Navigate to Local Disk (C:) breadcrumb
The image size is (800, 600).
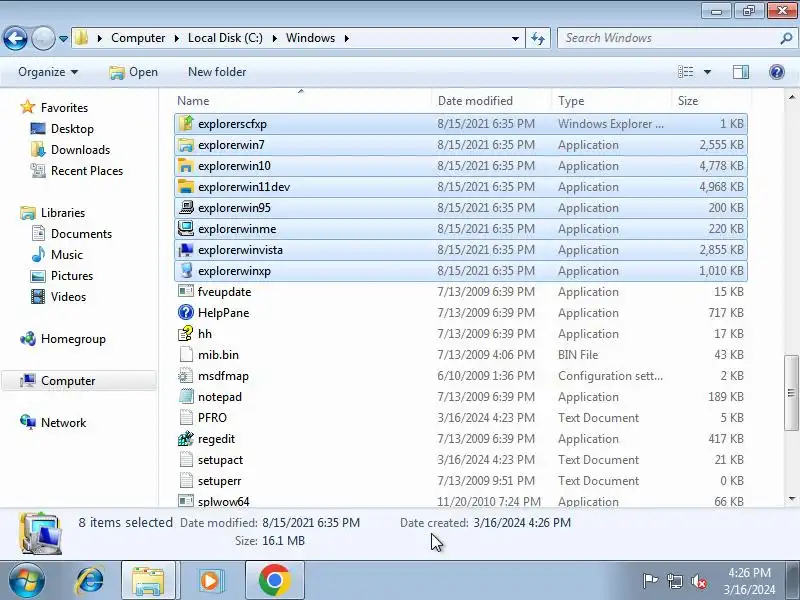pos(225,38)
